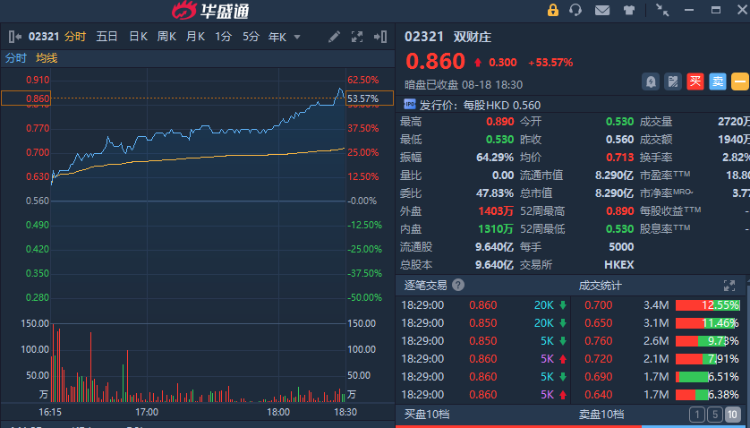Click the price alert bell icon
The height and width of the screenshot is (428, 750).
pyautogui.click(x=651, y=81)
